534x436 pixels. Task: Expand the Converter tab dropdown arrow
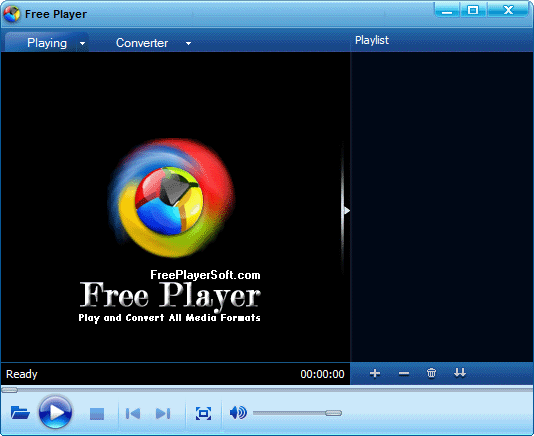point(188,43)
